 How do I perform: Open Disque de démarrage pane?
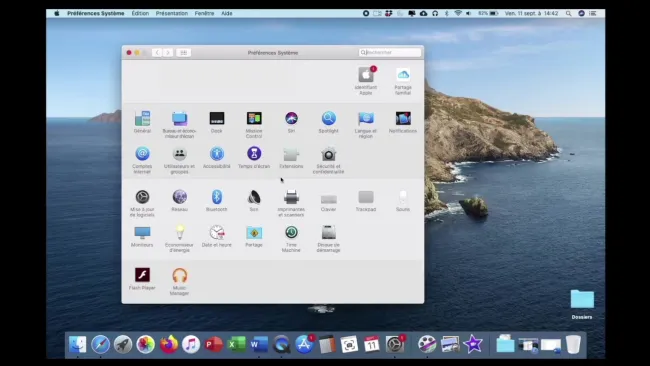(x=329, y=233)
